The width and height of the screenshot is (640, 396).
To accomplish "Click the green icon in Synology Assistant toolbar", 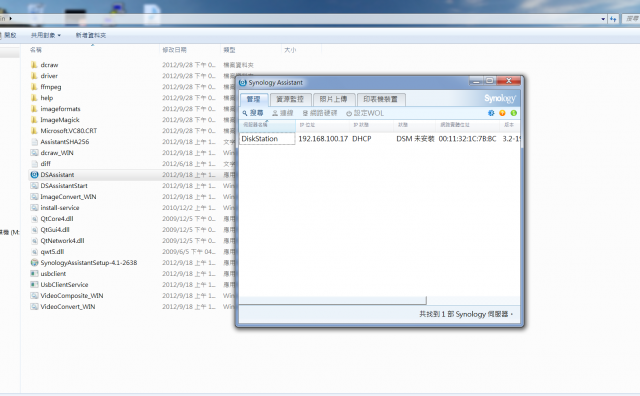I will 514,113.
